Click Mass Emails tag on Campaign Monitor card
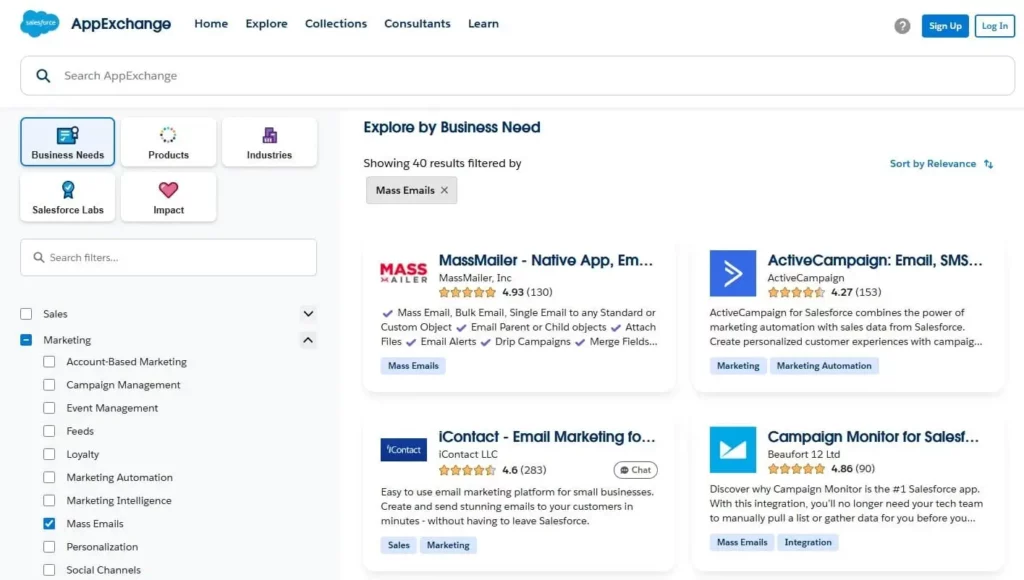The image size is (1024, 580). click(742, 542)
